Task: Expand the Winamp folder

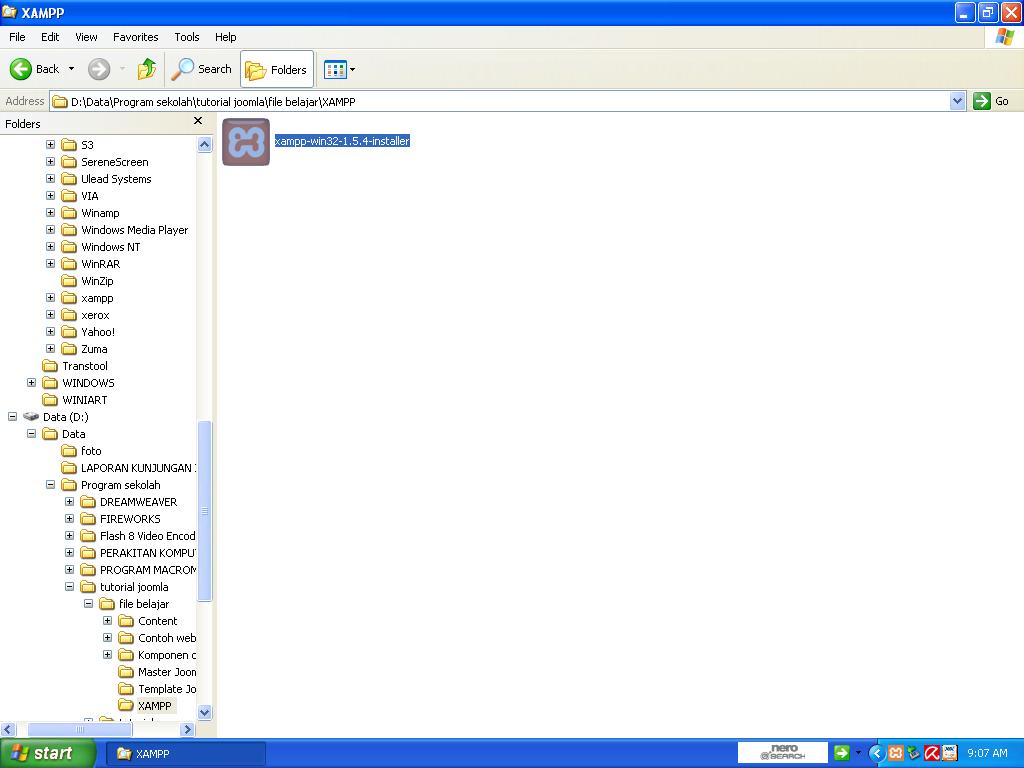Action: tap(50, 212)
